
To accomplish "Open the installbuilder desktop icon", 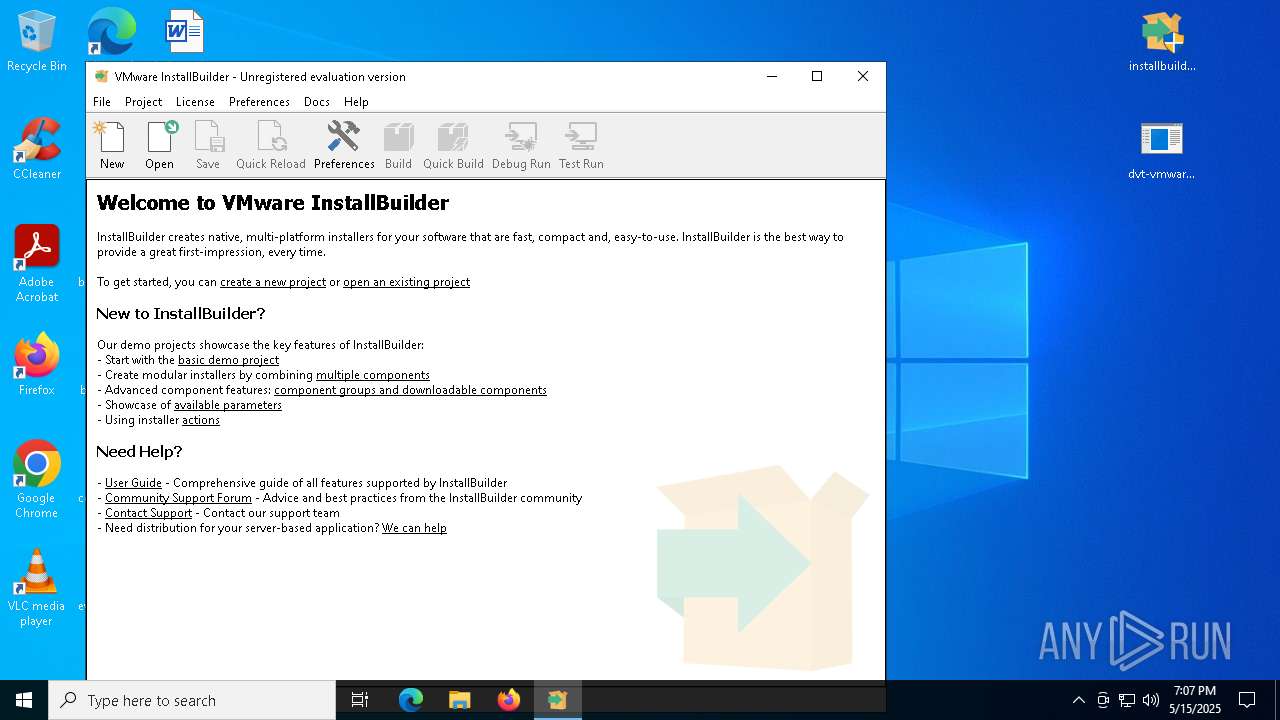I will click(1162, 41).
